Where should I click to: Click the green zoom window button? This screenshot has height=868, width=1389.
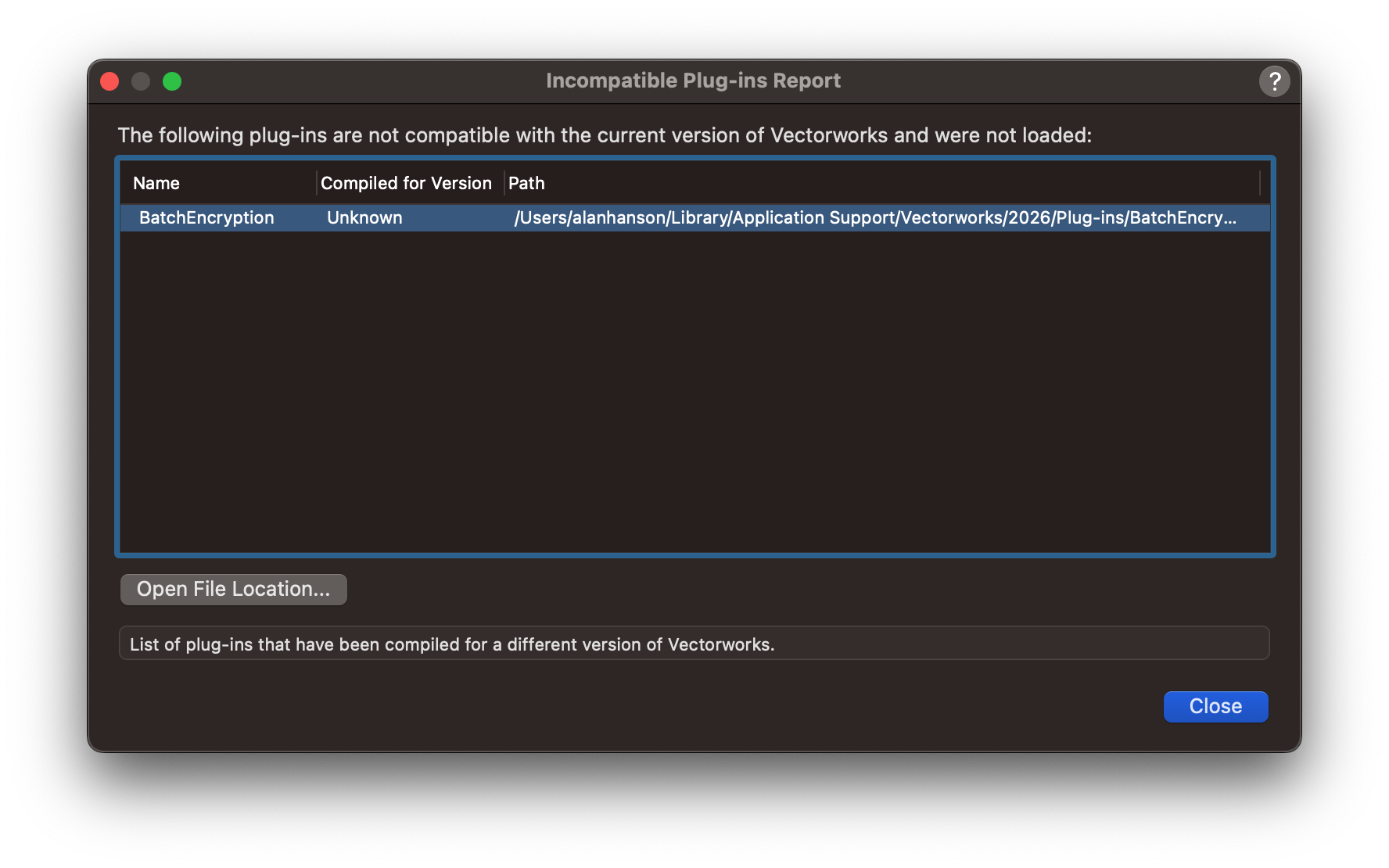pyautogui.click(x=172, y=81)
